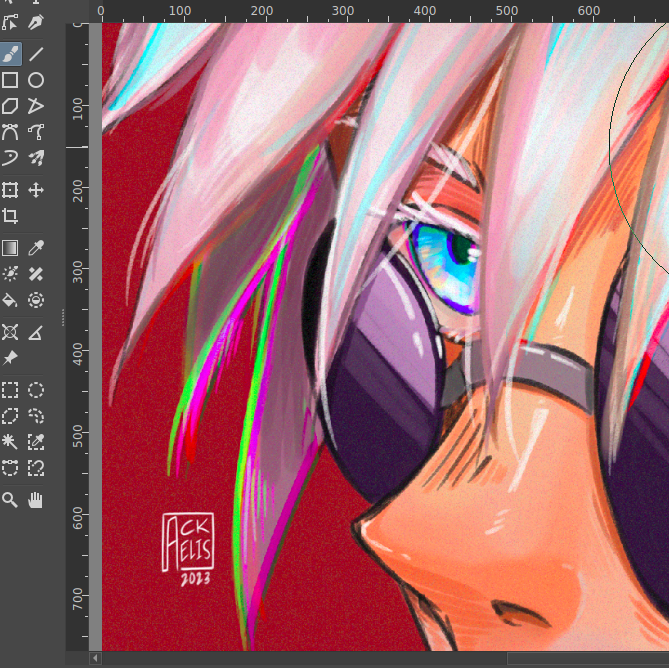The height and width of the screenshot is (668, 669).
Task: Select the Colorize Mask tool
Action: (10, 274)
